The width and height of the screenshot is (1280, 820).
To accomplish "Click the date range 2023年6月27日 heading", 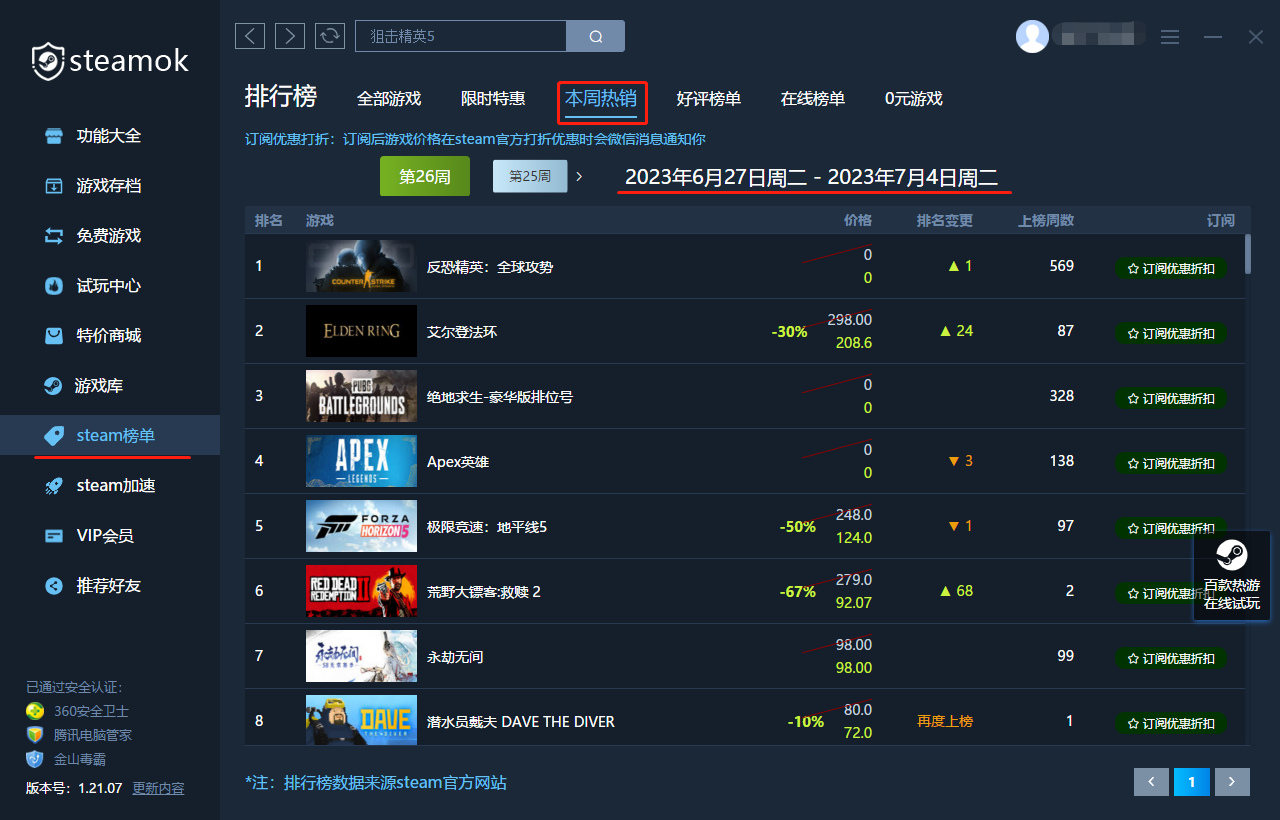I will click(x=812, y=178).
